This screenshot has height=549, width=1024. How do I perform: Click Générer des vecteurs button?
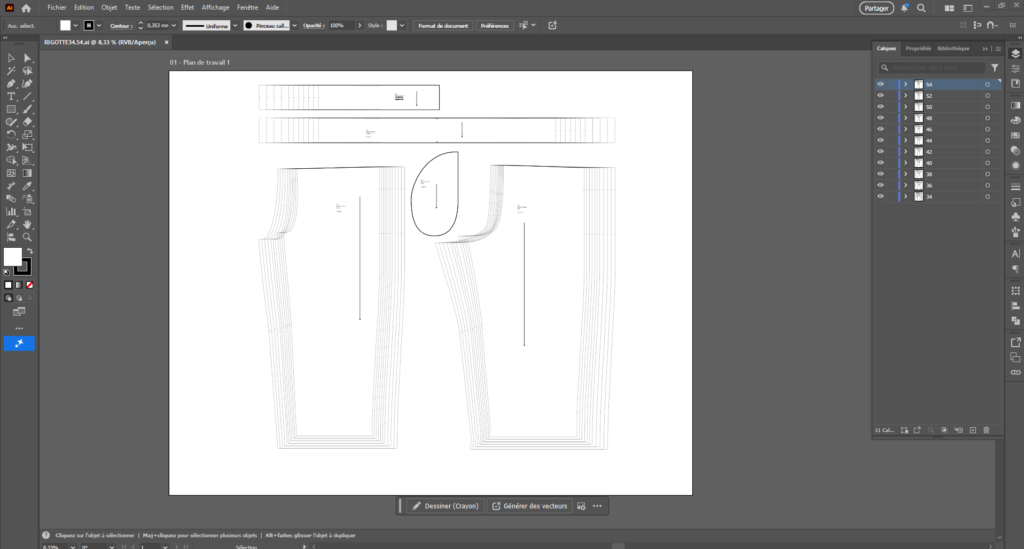528,506
